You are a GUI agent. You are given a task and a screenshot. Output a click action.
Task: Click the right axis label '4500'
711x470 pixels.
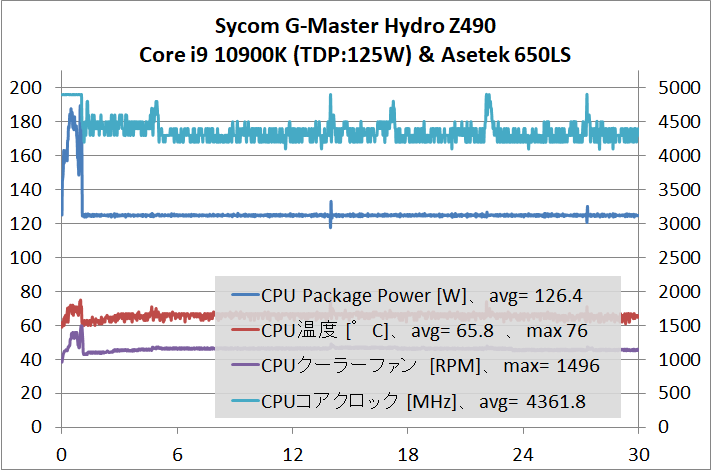coord(679,121)
